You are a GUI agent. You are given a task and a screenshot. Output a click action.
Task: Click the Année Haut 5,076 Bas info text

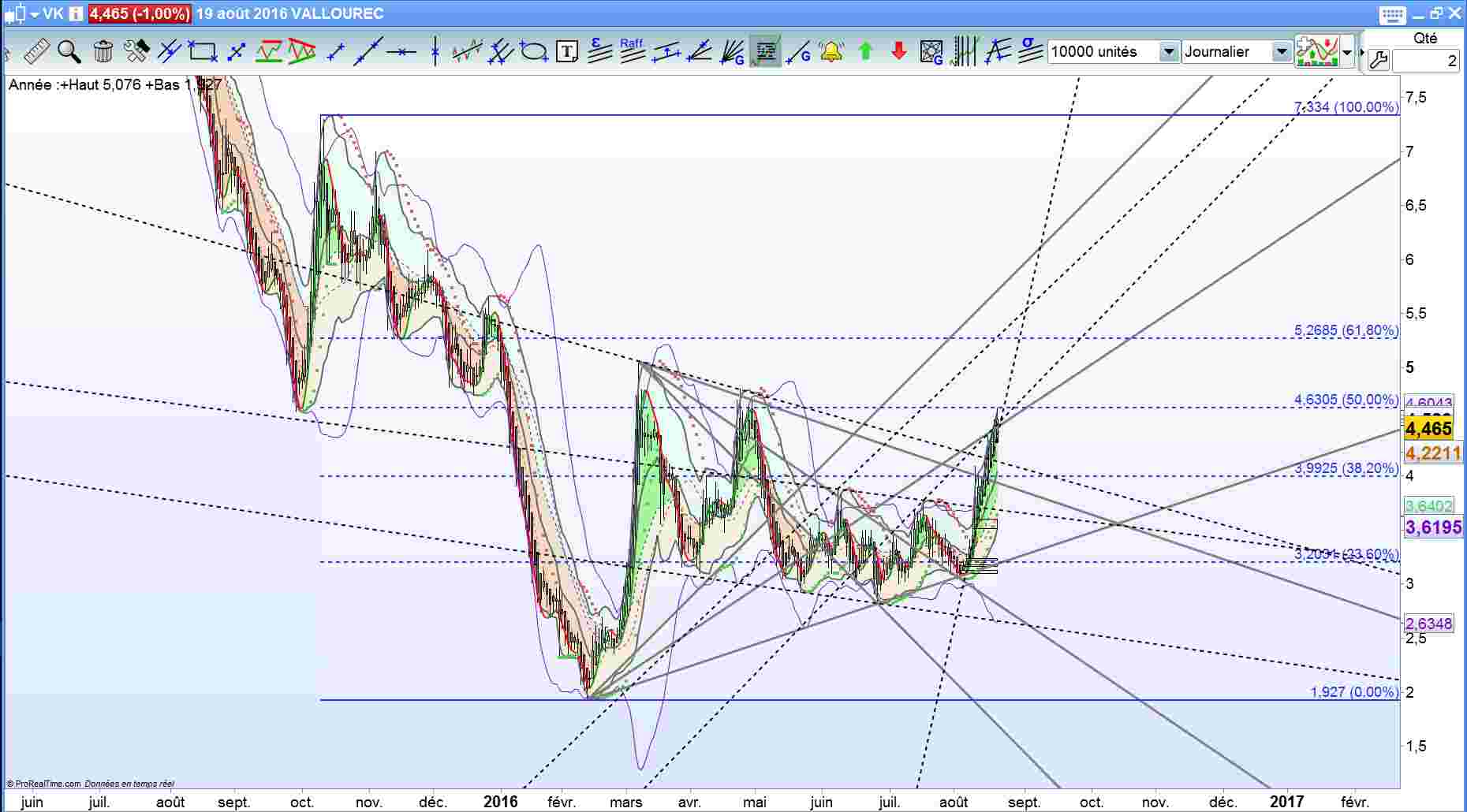(x=114, y=84)
